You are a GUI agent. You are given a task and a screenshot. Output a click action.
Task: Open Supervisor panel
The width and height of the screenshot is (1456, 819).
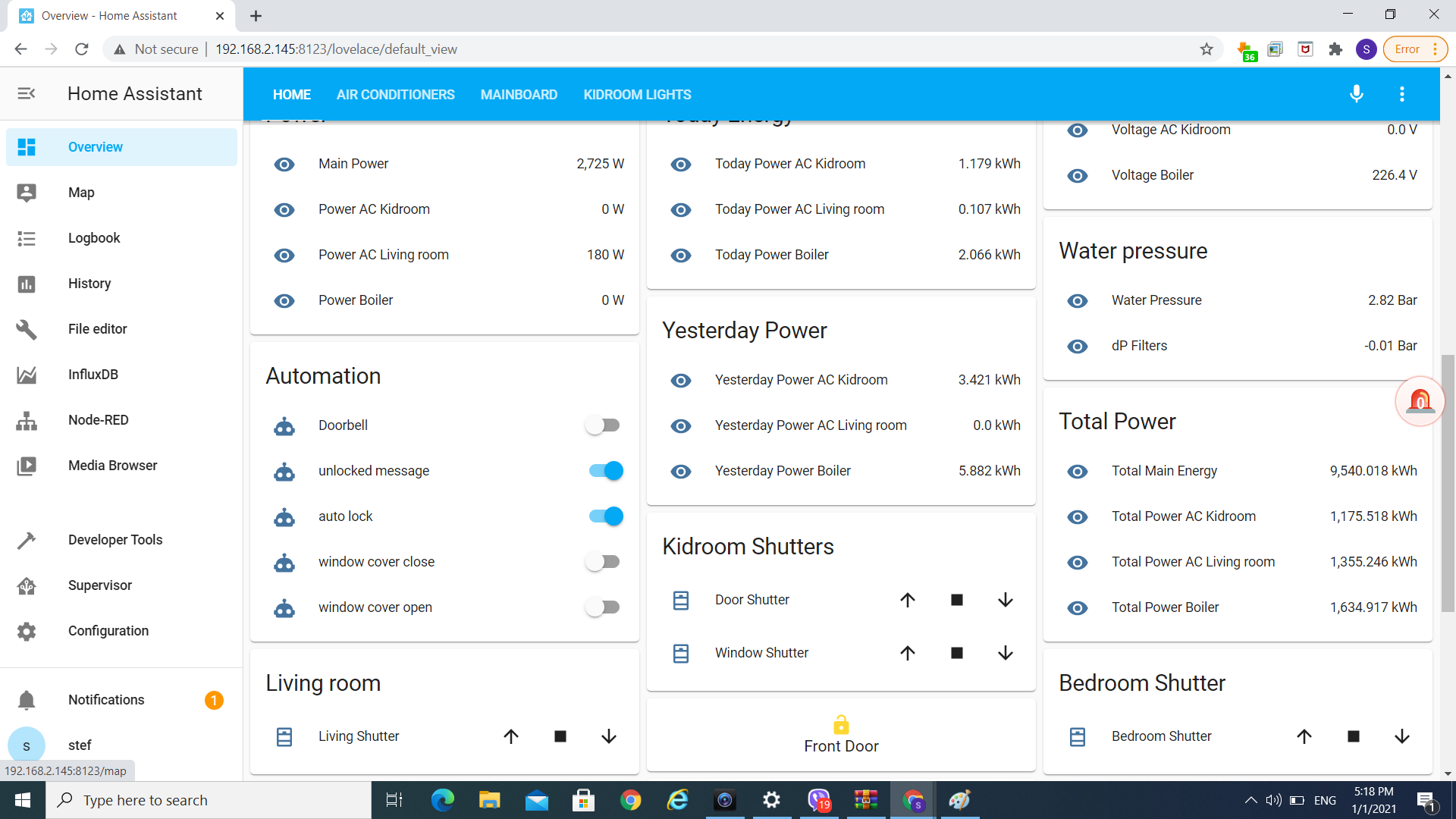(121, 585)
